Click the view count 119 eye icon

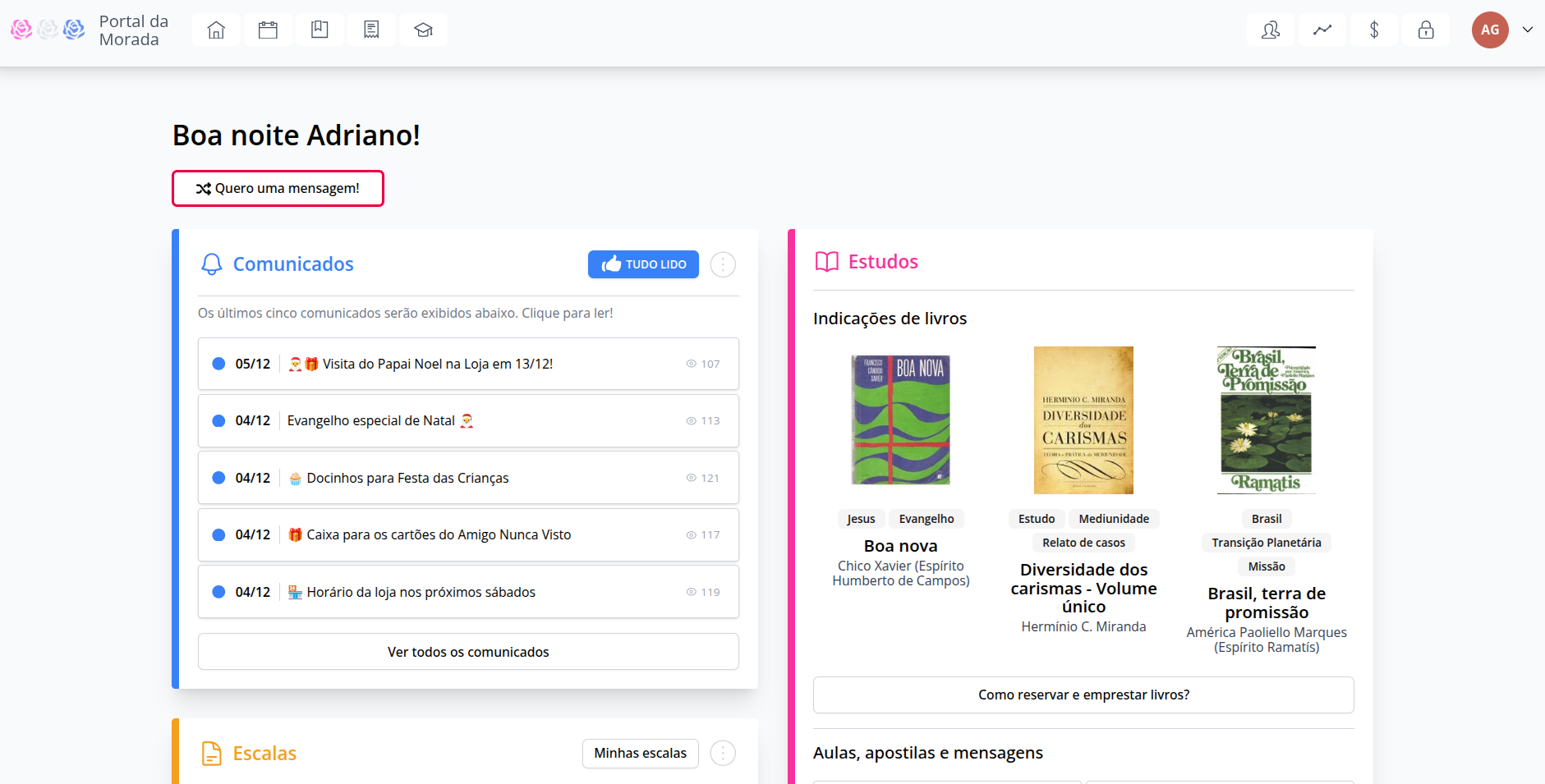click(x=692, y=592)
